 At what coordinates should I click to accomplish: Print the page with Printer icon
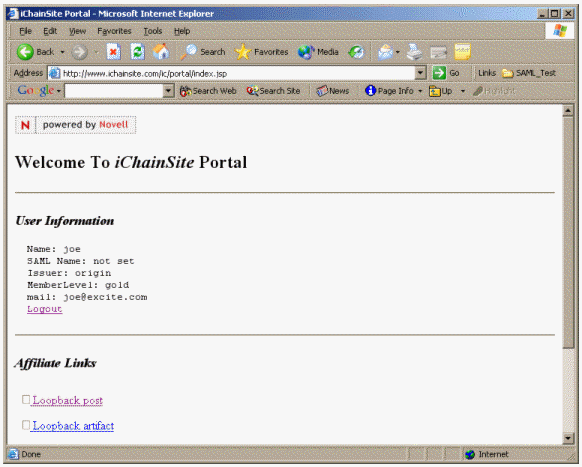coord(414,52)
